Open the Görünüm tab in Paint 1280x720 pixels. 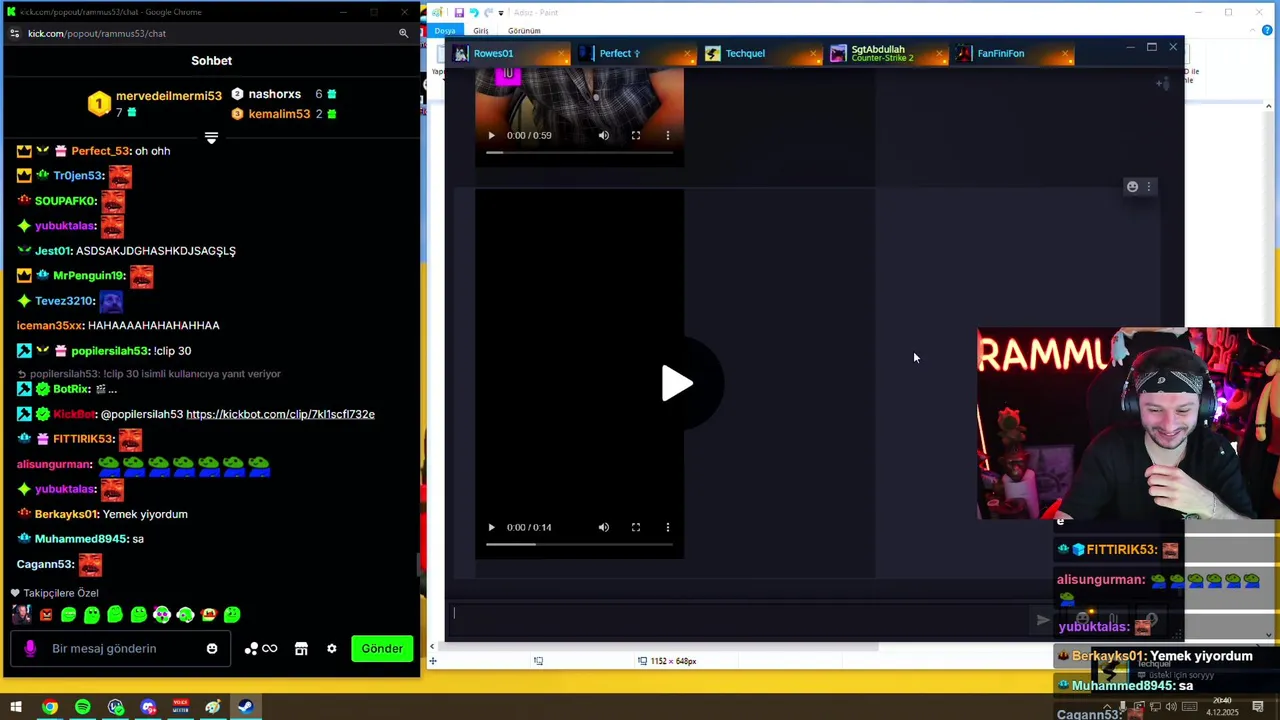click(524, 31)
